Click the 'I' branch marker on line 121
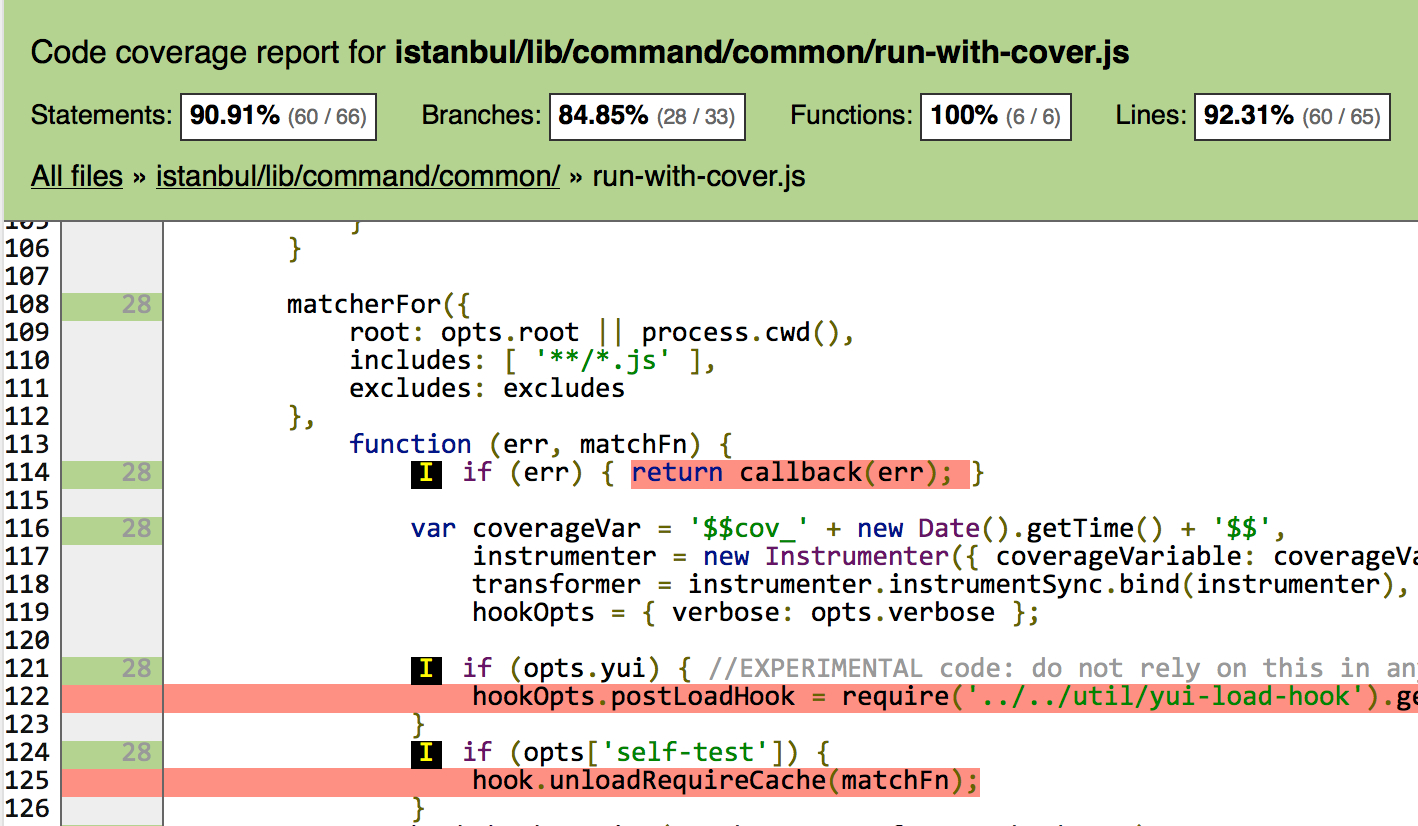This screenshot has width=1418, height=826. [426, 669]
